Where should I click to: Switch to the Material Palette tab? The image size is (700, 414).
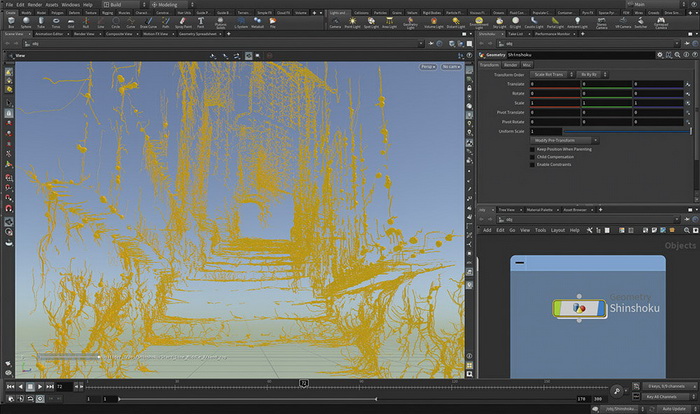point(539,209)
